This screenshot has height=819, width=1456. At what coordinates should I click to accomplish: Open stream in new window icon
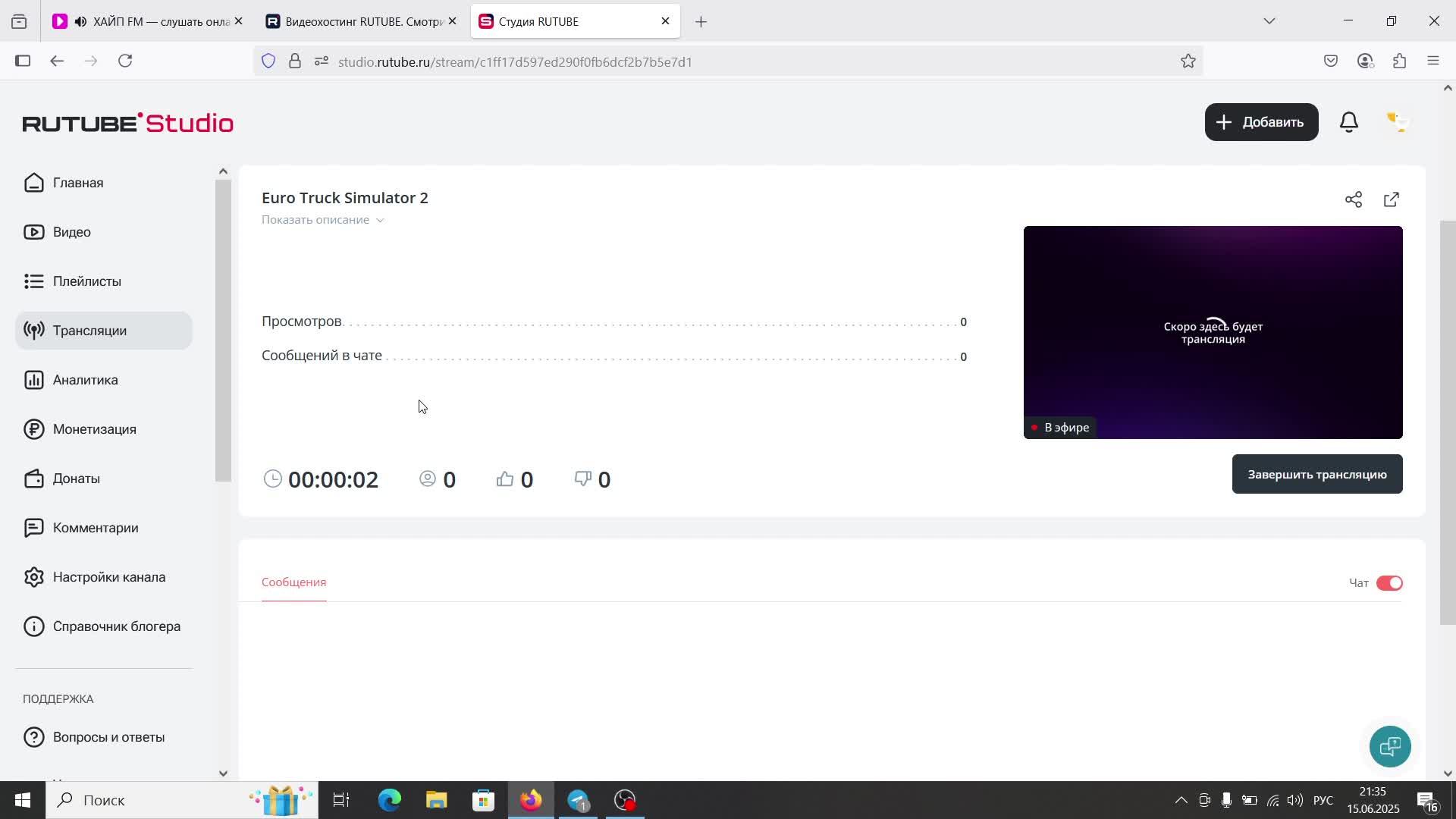1392,199
